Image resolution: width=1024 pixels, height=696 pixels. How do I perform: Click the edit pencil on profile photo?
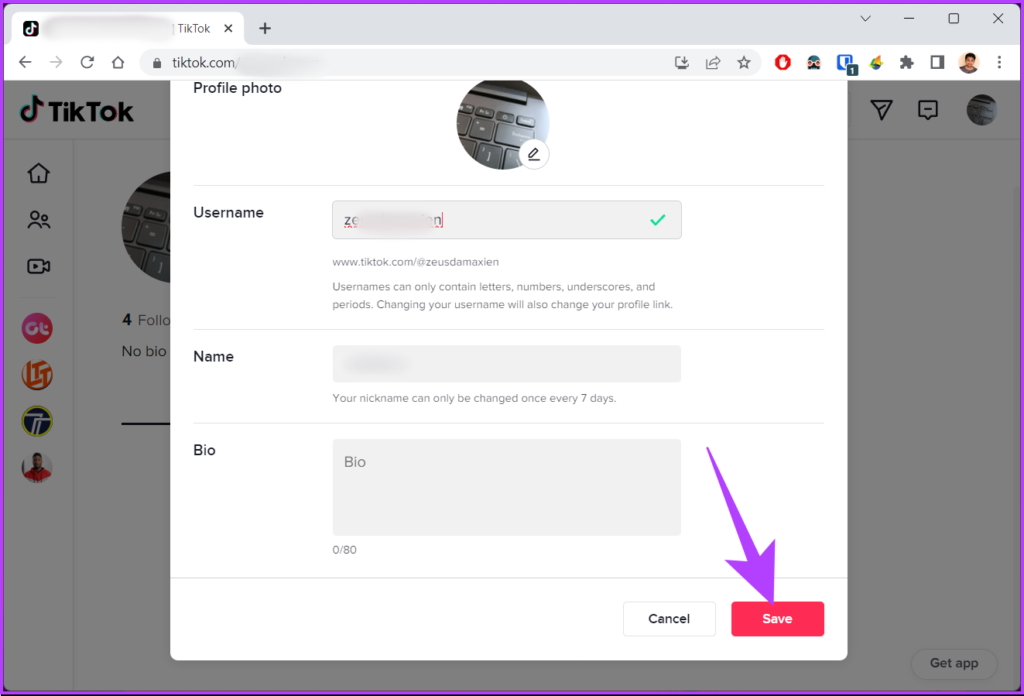coord(534,154)
